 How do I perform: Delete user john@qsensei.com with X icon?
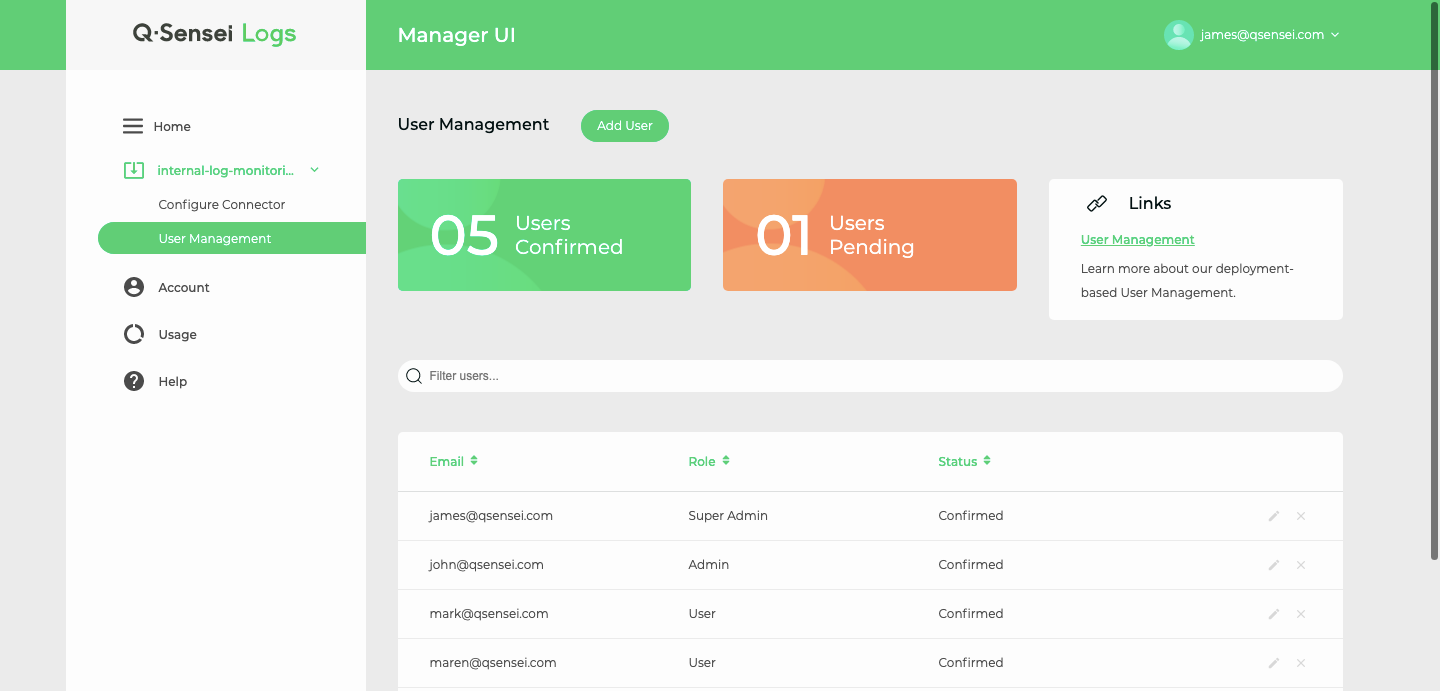[x=1301, y=565]
